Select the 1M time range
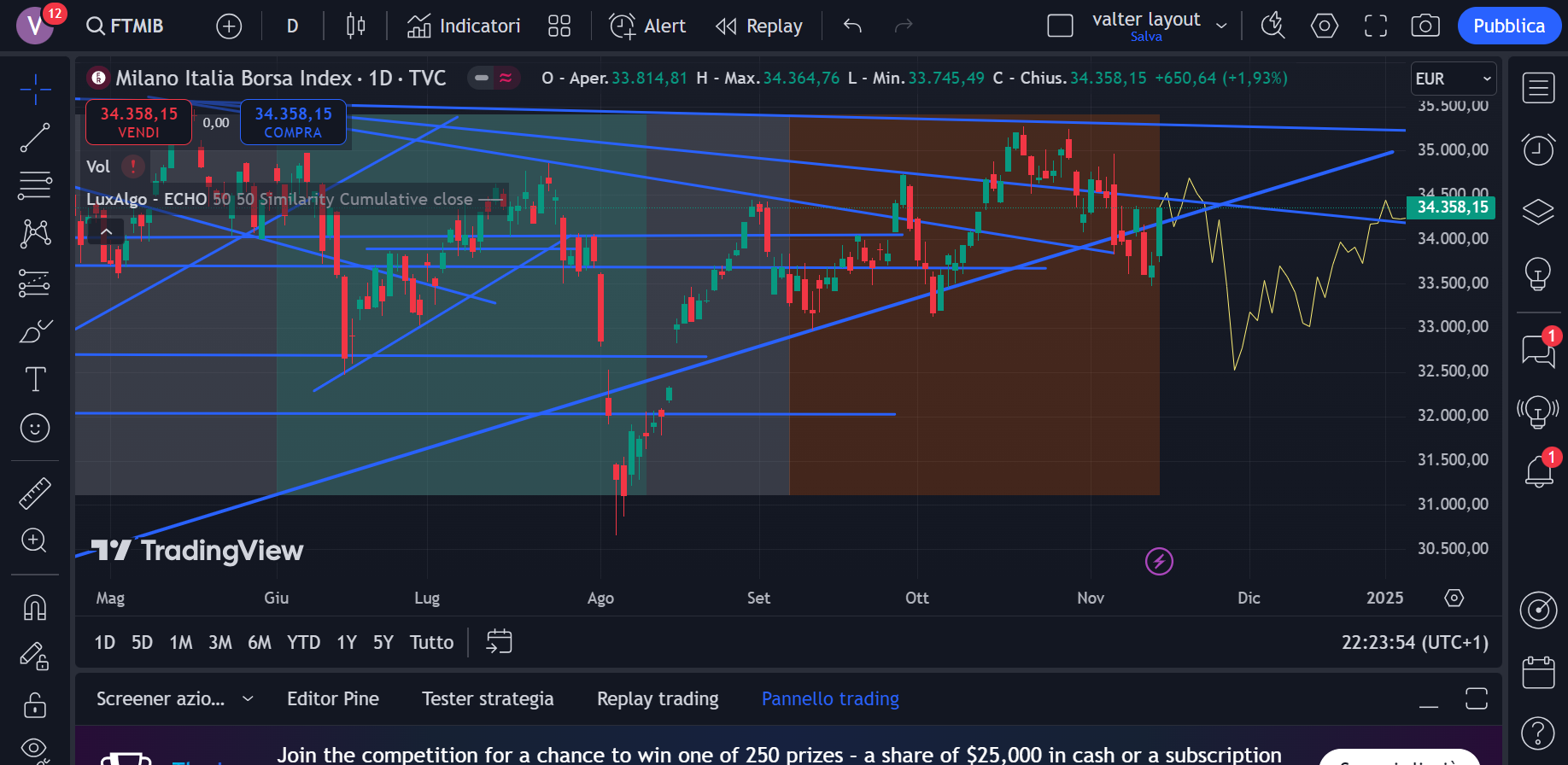This screenshot has height=765, width=1568. point(181,642)
